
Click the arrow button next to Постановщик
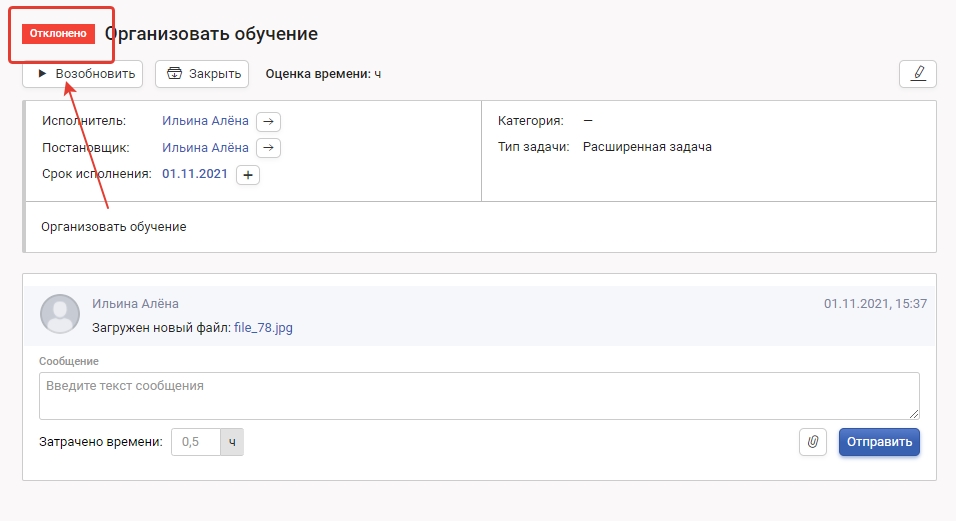[x=268, y=148]
